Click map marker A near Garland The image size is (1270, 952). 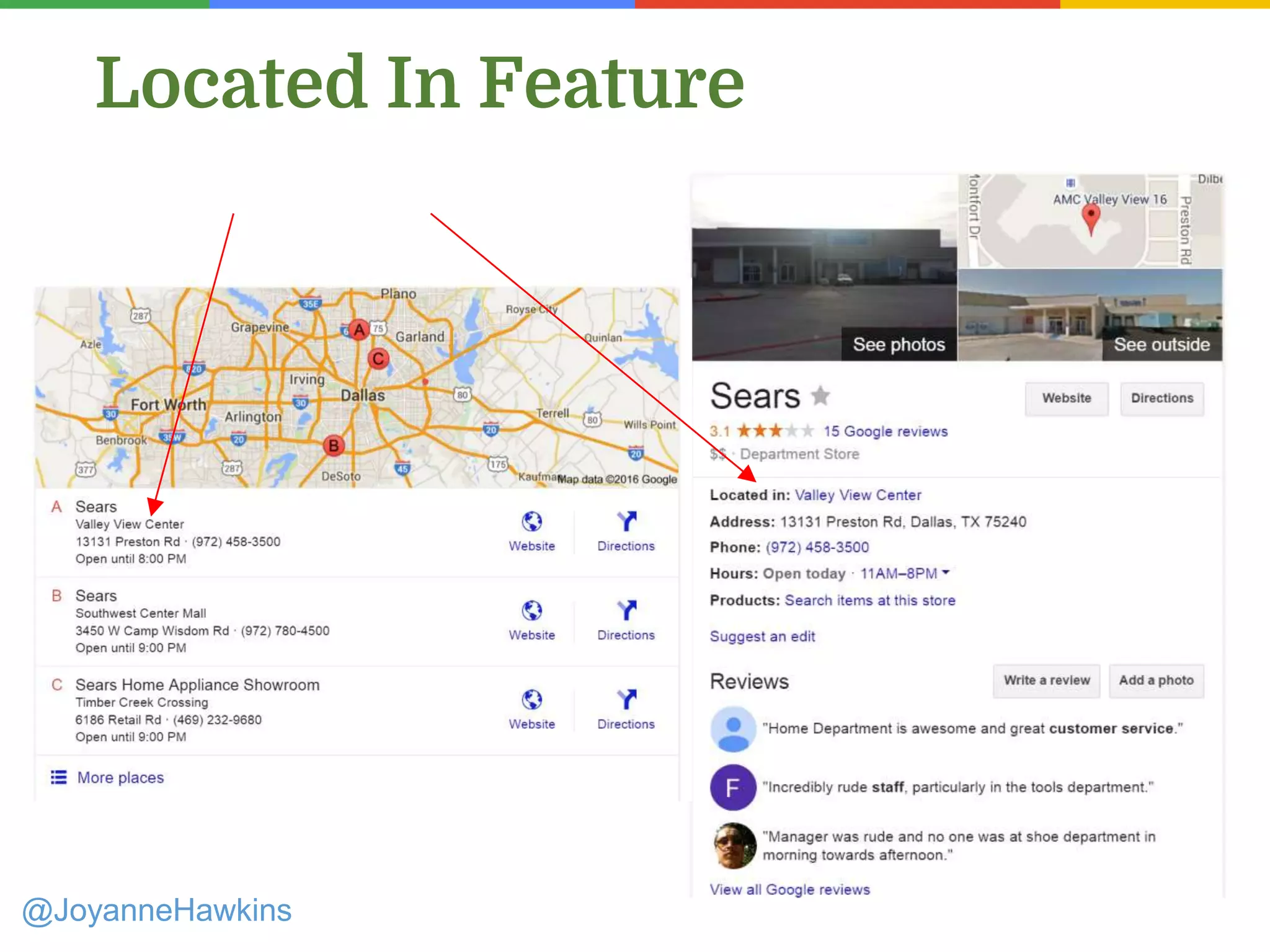[x=358, y=330]
